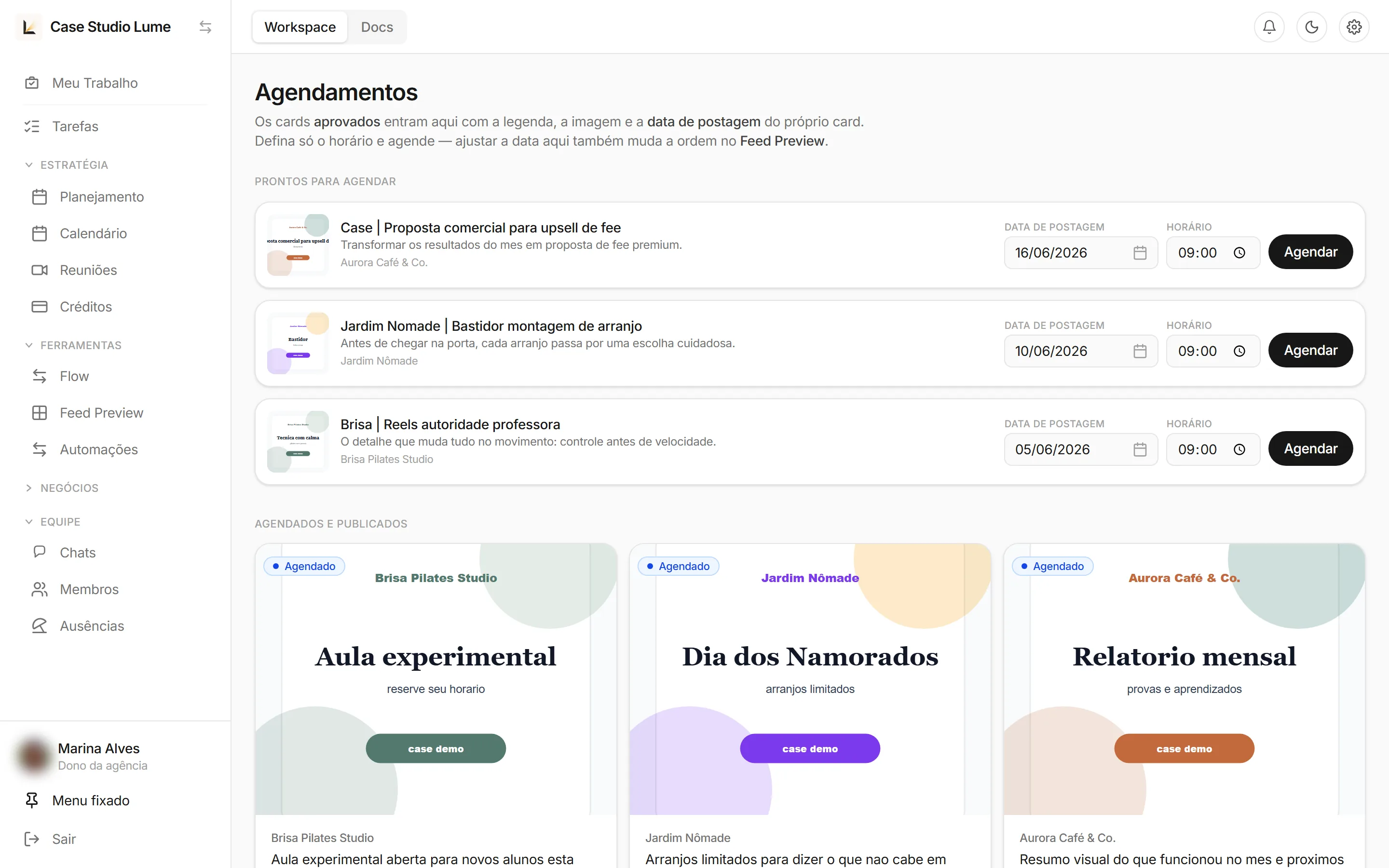Agendar the Brisa Reels post
The width and height of the screenshot is (1389, 868).
pyautogui.click(x=1310, y=449)
